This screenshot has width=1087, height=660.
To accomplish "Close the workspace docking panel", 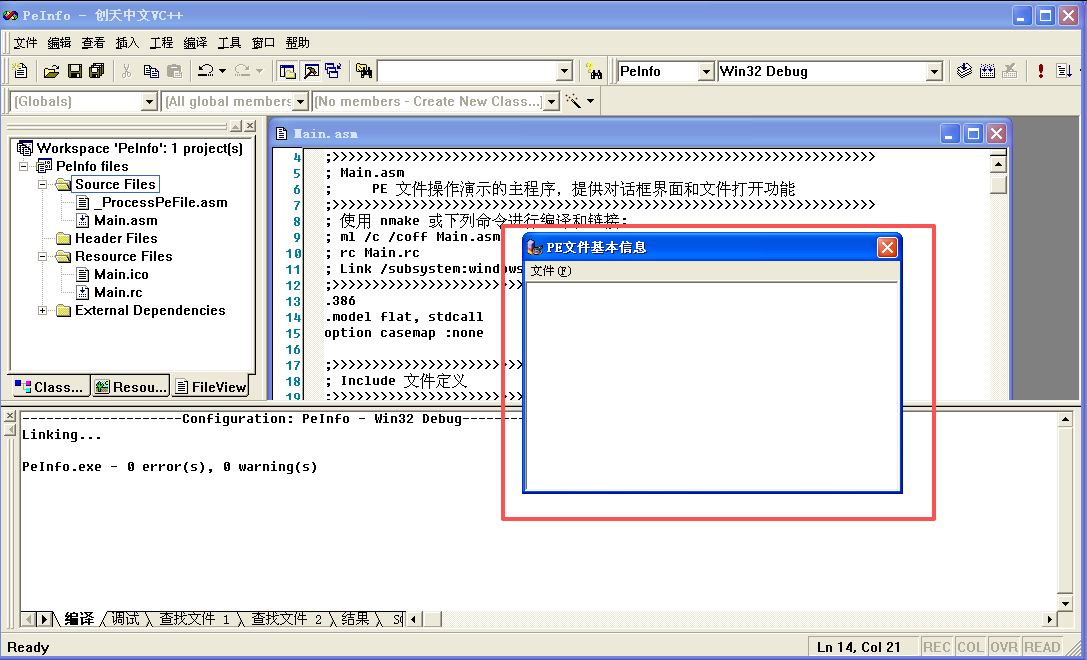I will 250,125.
